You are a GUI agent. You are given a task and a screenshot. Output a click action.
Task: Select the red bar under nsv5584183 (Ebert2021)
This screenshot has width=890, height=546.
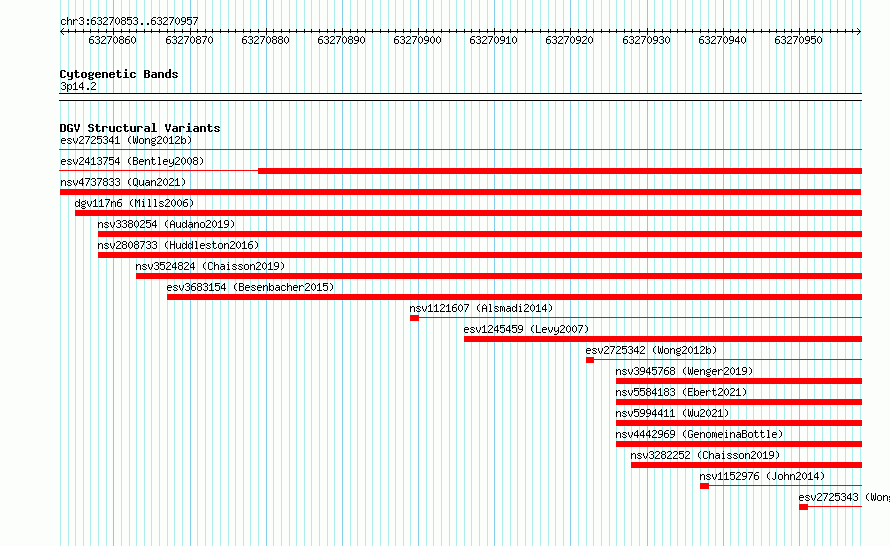click(x=739, y=402)
